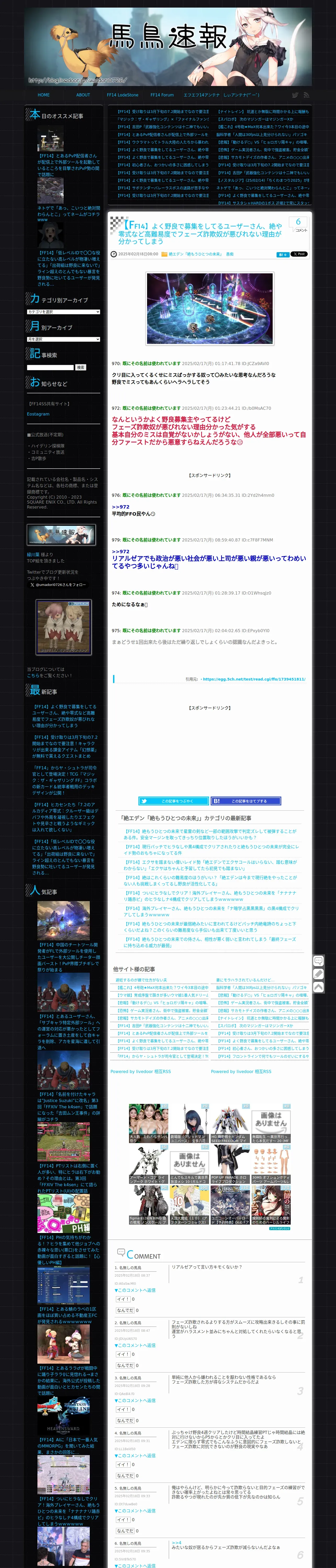The image size is (336, 1568).
Task: Open the Eostagram link in sidebar
Action: click(x=38, y=414)
